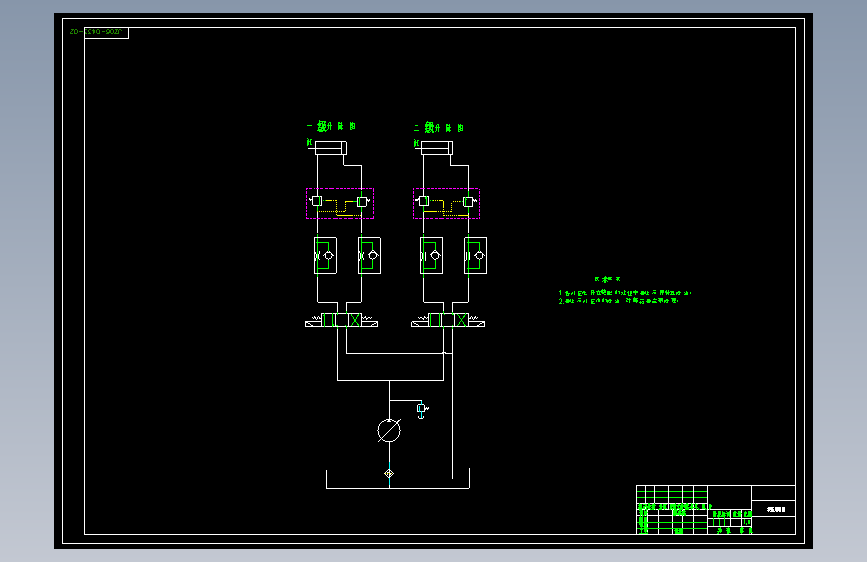This screenshot has width=867, height=562.
Task: Select the hydraulic pump circle symbol
Action: point(389,431)
